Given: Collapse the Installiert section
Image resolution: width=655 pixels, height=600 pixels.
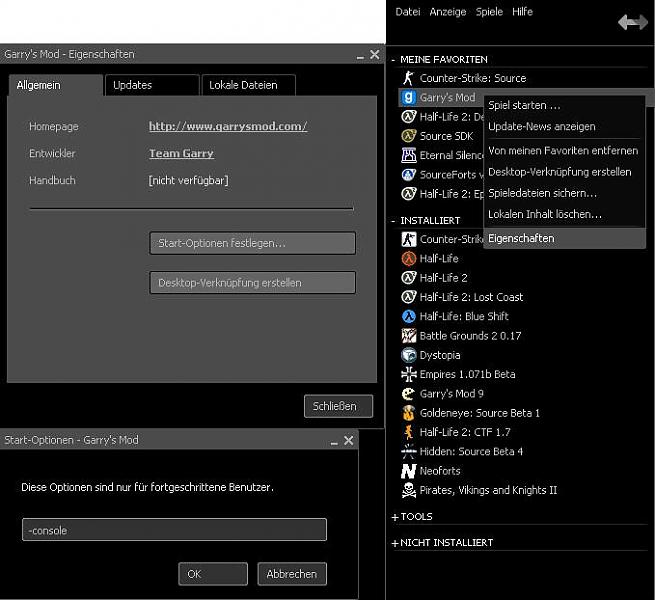Looking at the screenshot, I should coord(394,220).
